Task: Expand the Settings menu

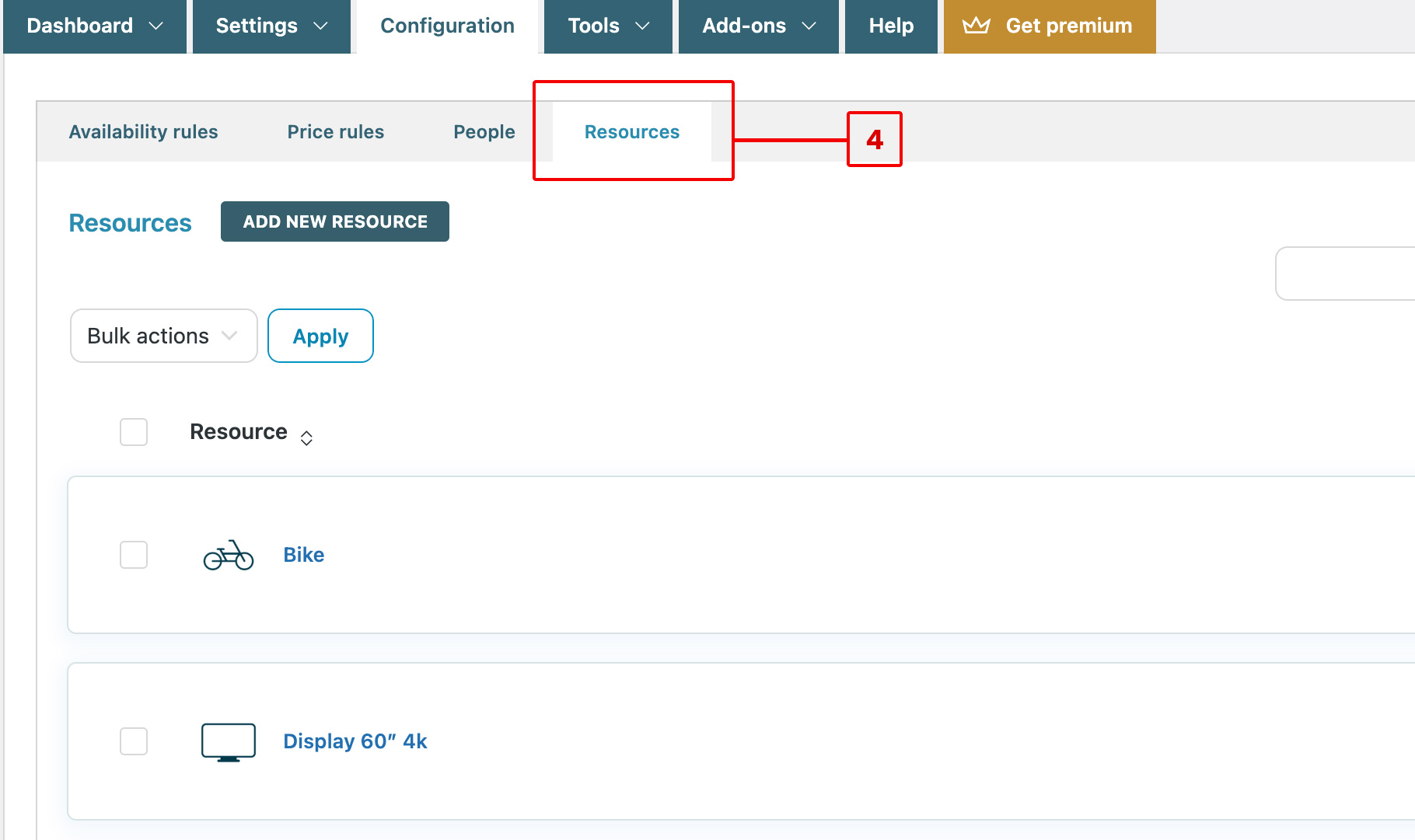Action: pos(271,26)
